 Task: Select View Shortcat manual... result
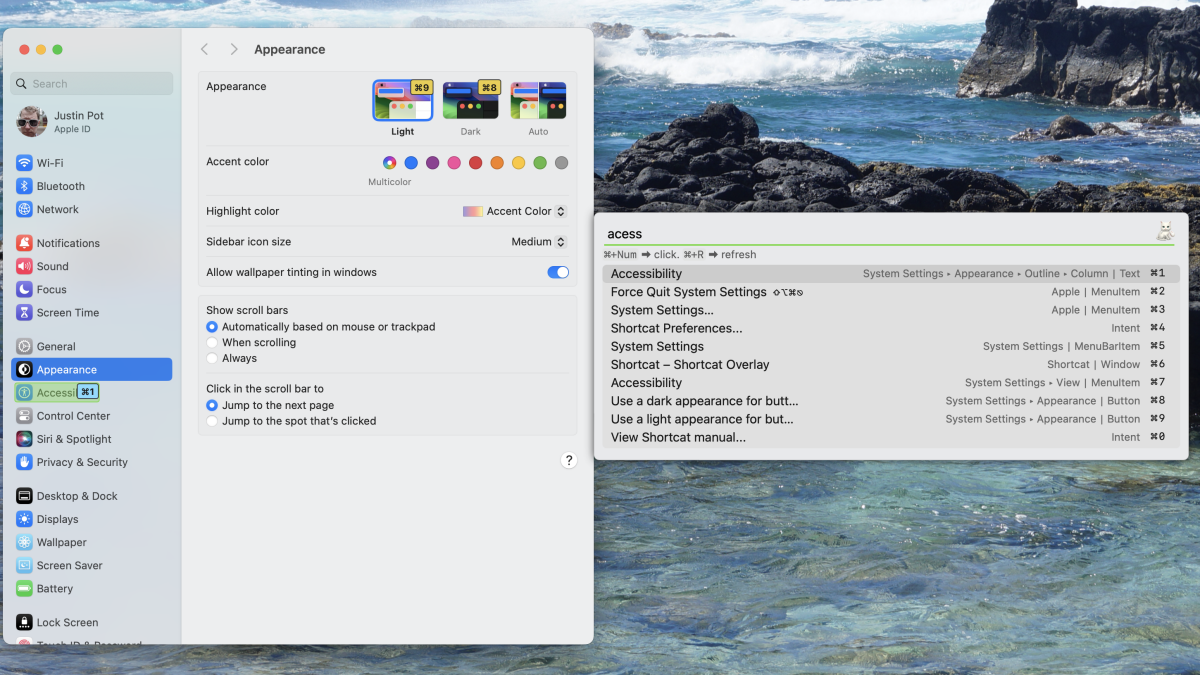pos(891,437)
